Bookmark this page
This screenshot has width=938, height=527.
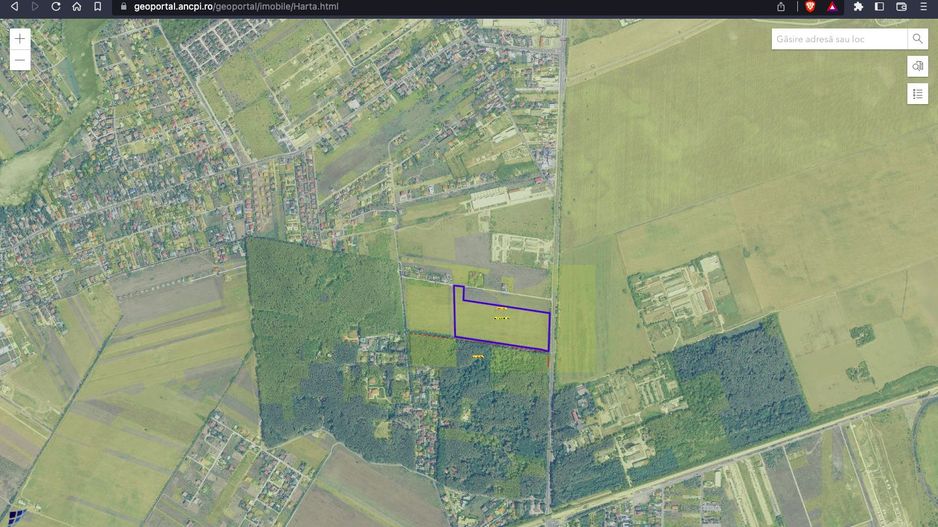(97, 6)
